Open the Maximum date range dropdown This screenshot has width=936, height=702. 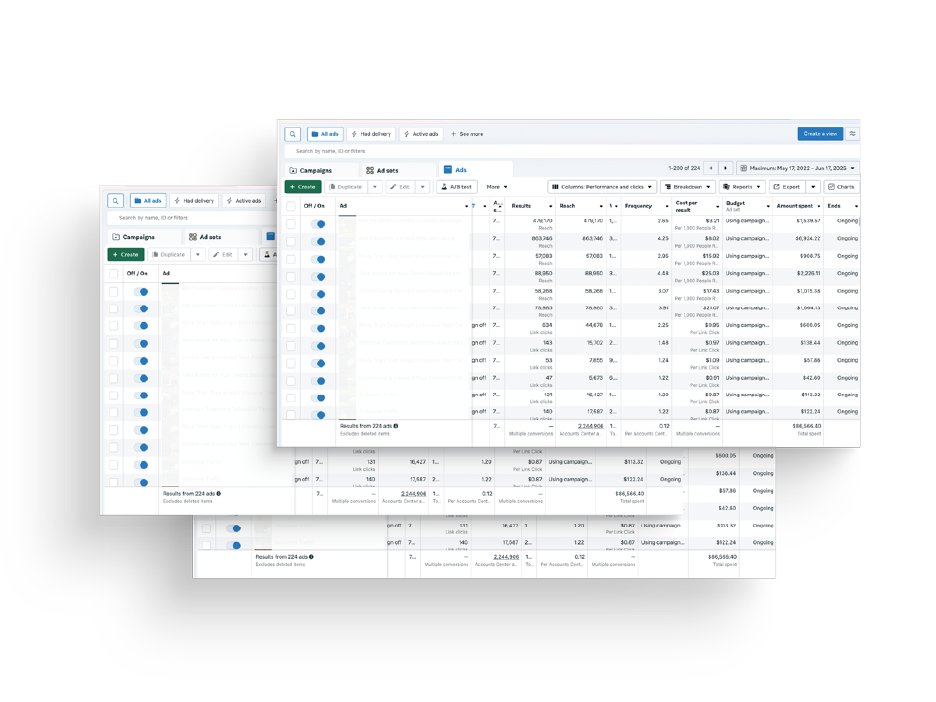798,168
